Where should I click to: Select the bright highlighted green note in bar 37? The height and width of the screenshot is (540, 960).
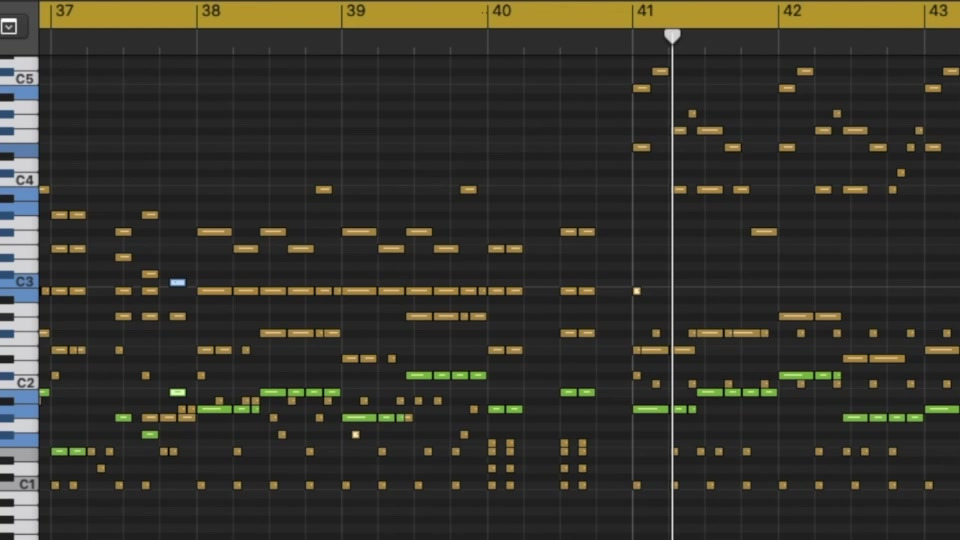point(178,392)
